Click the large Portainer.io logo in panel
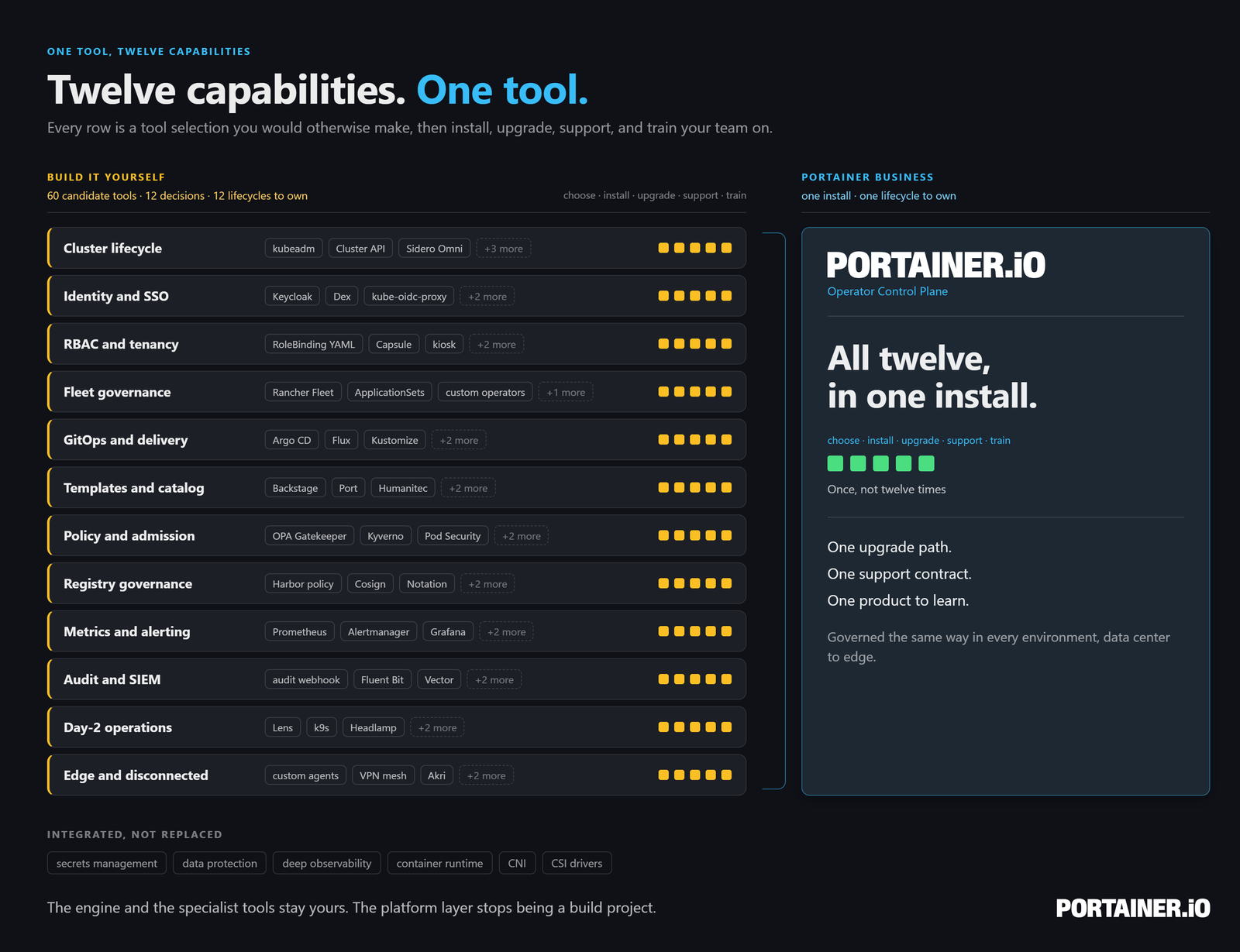This screenshot has height=952, width=1240. tap(935, 265)
